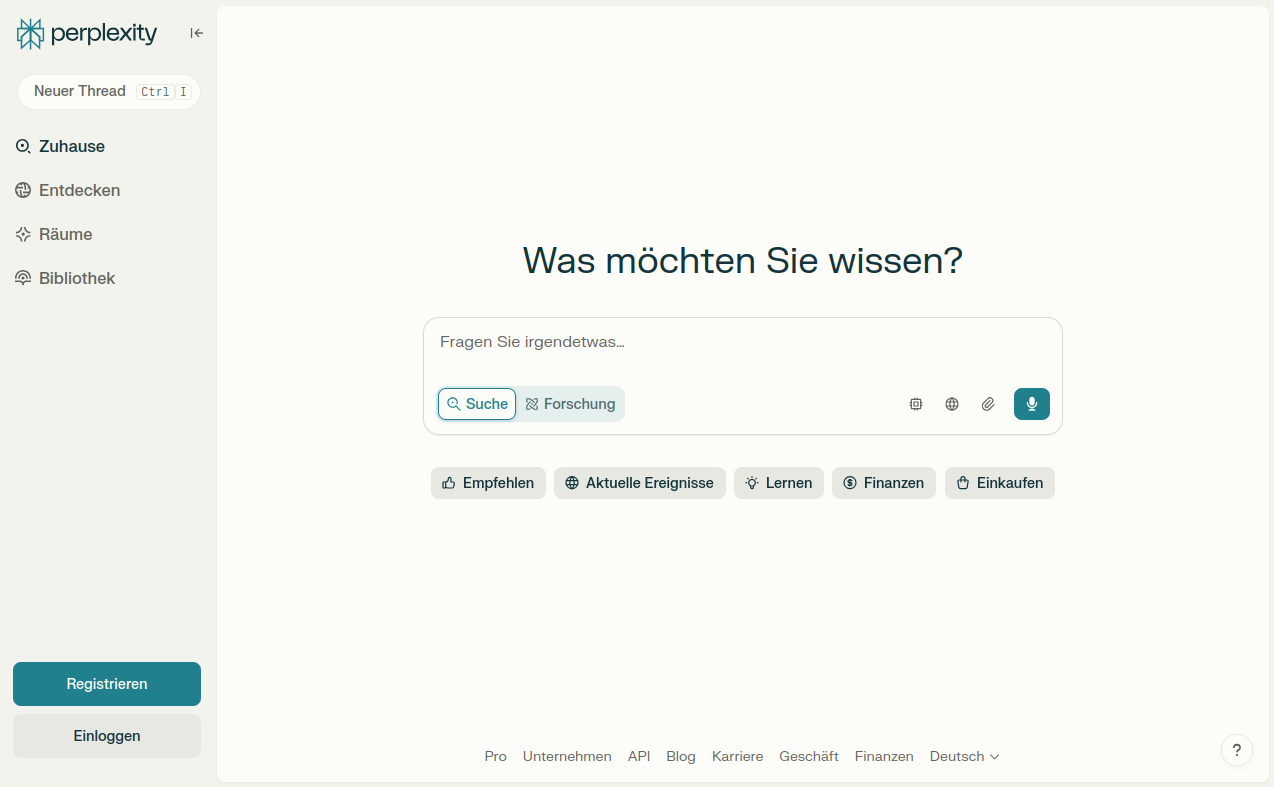Click the Empfehlen suggestion chip

(488, 483)
